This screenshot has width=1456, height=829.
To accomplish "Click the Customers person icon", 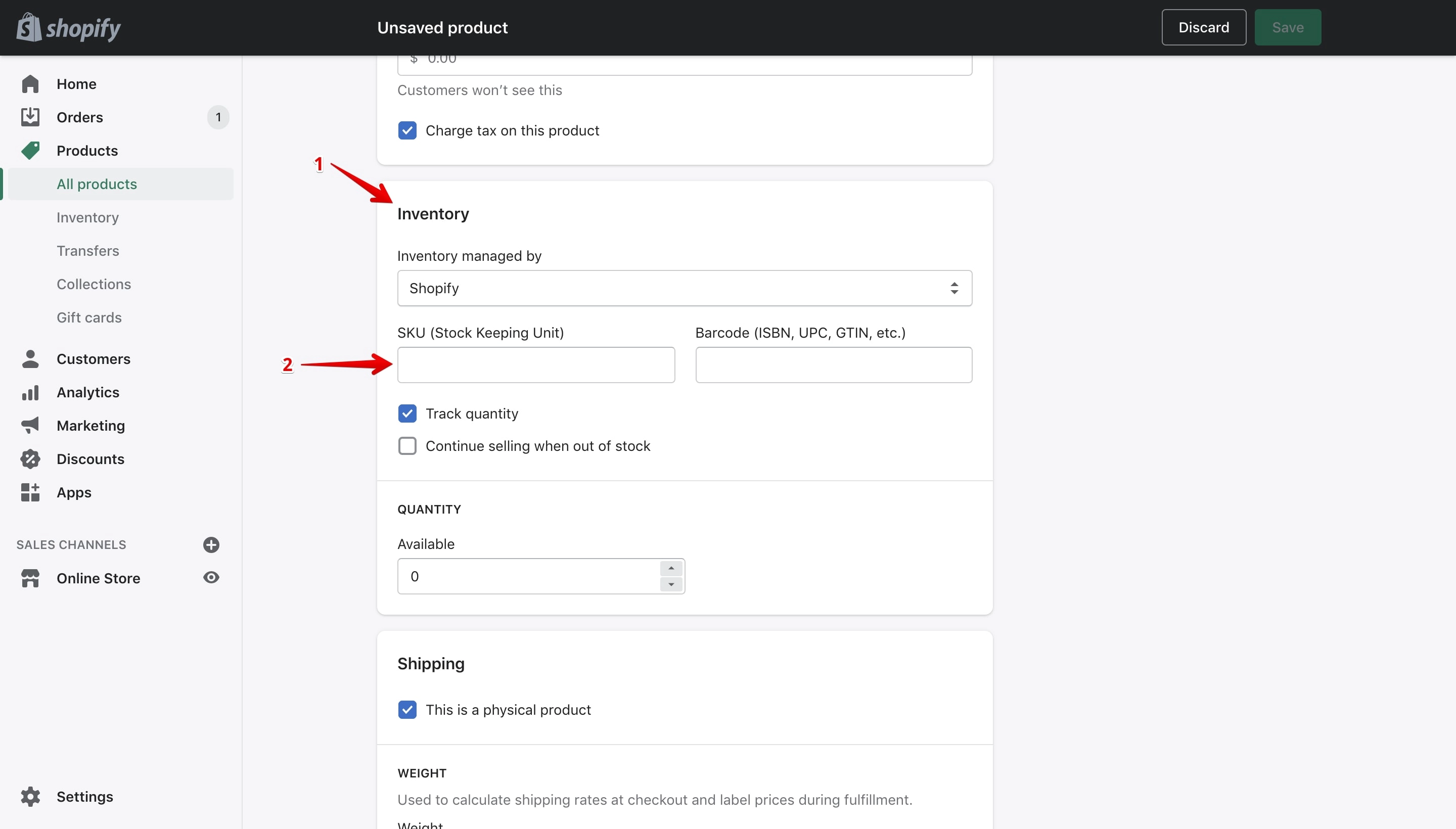I will [30, 359].
